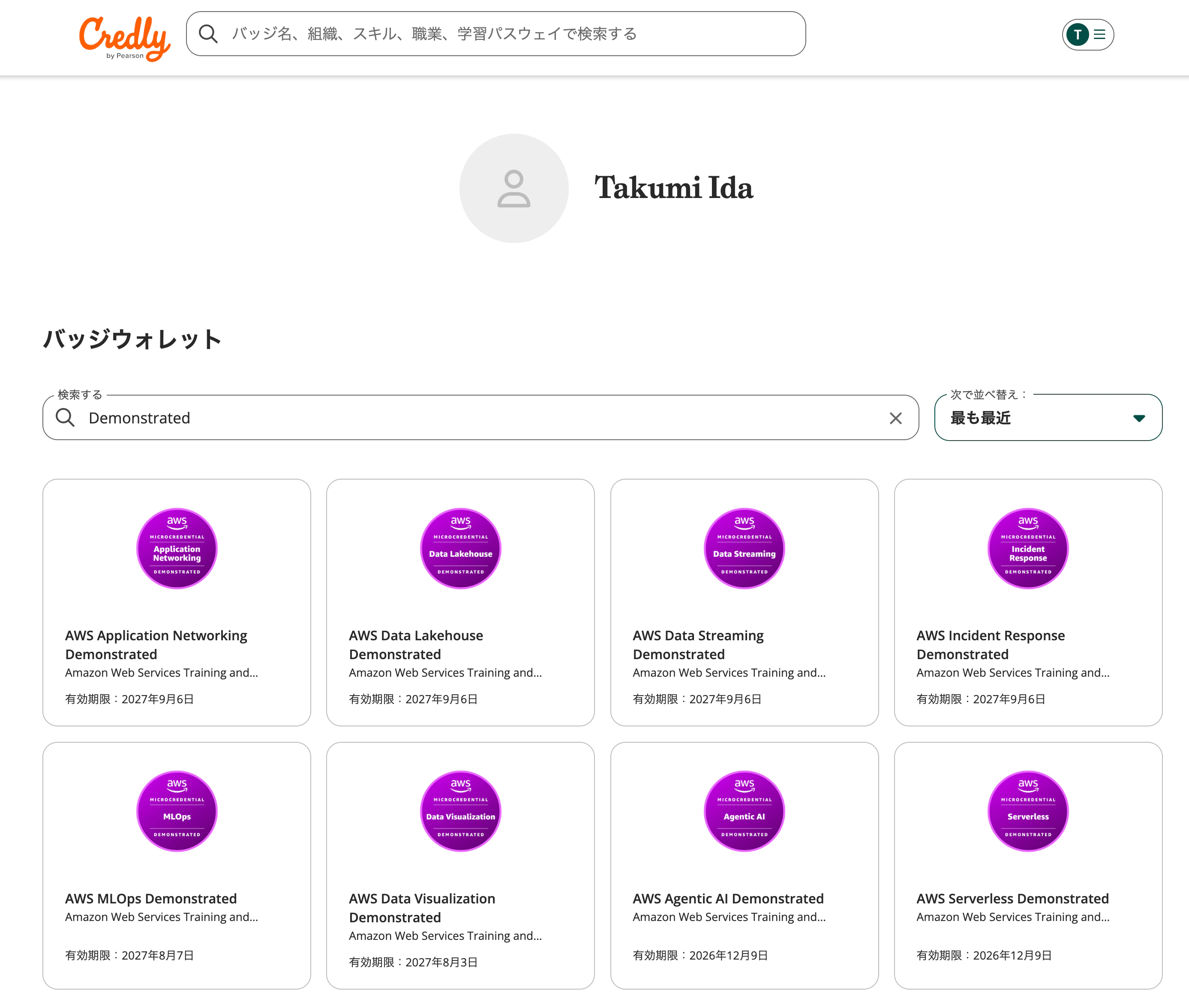Click the magnifier icon in the top search bar
Image resolution: width=1189 pixels, height=1008 pixels.
[x=208, y=34]
